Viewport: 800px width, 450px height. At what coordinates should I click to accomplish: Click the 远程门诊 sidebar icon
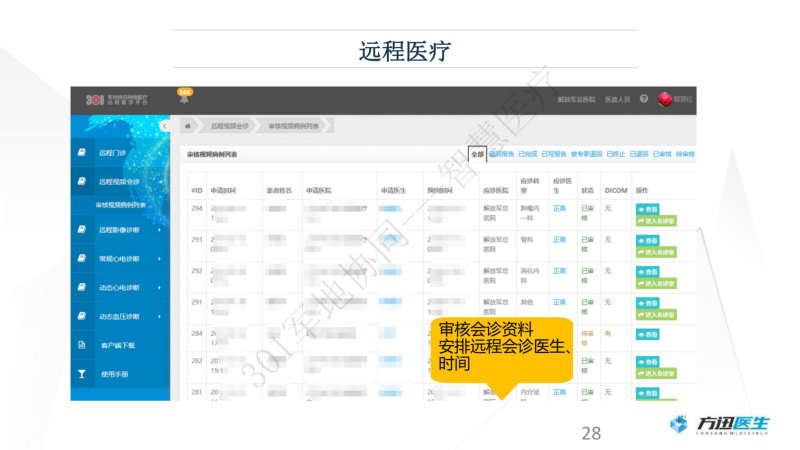[x=82, y=153]
